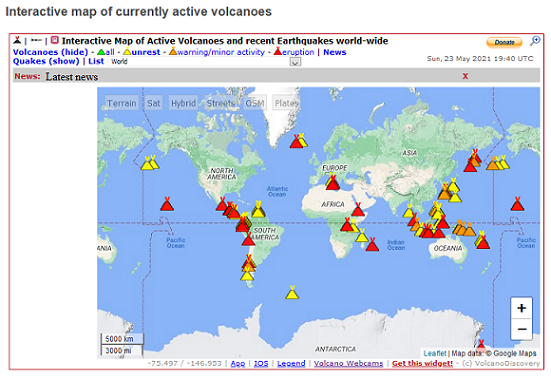Select the red Etna marker in Europe
Viewport: 551px width, 380px height.
point(332,183)
